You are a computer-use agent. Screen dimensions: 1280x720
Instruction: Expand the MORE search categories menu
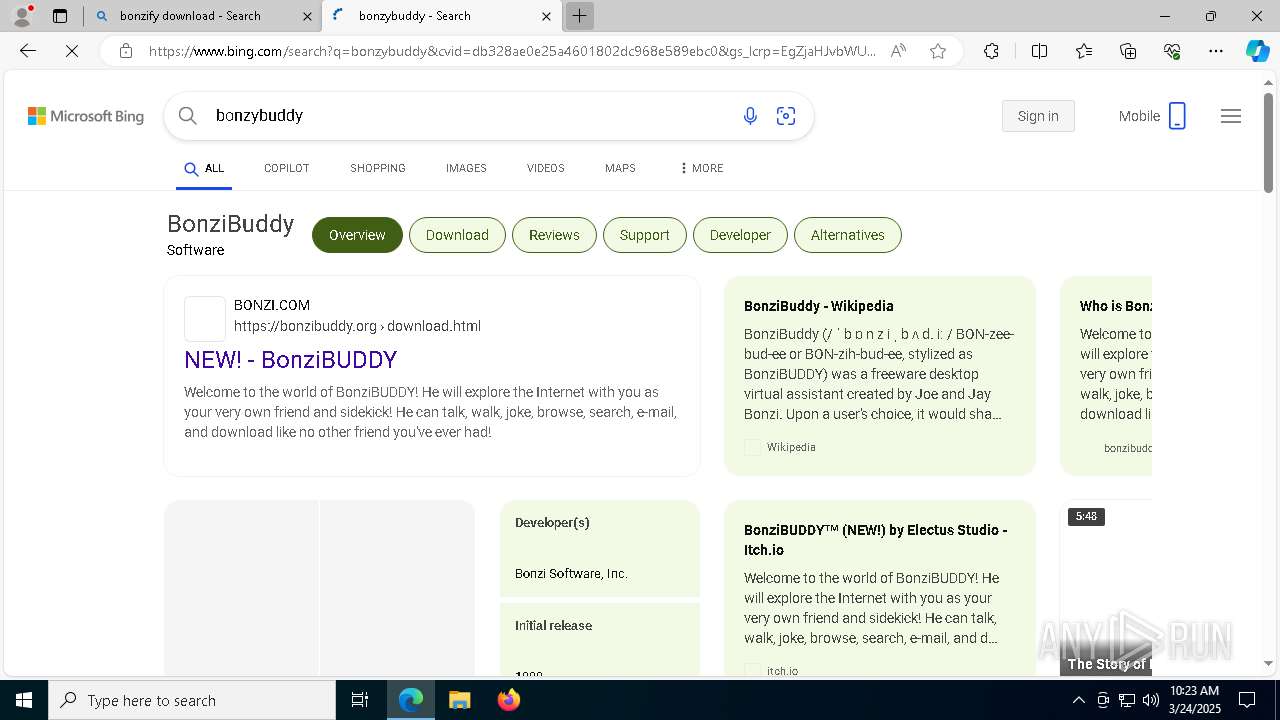pos(701,168)
